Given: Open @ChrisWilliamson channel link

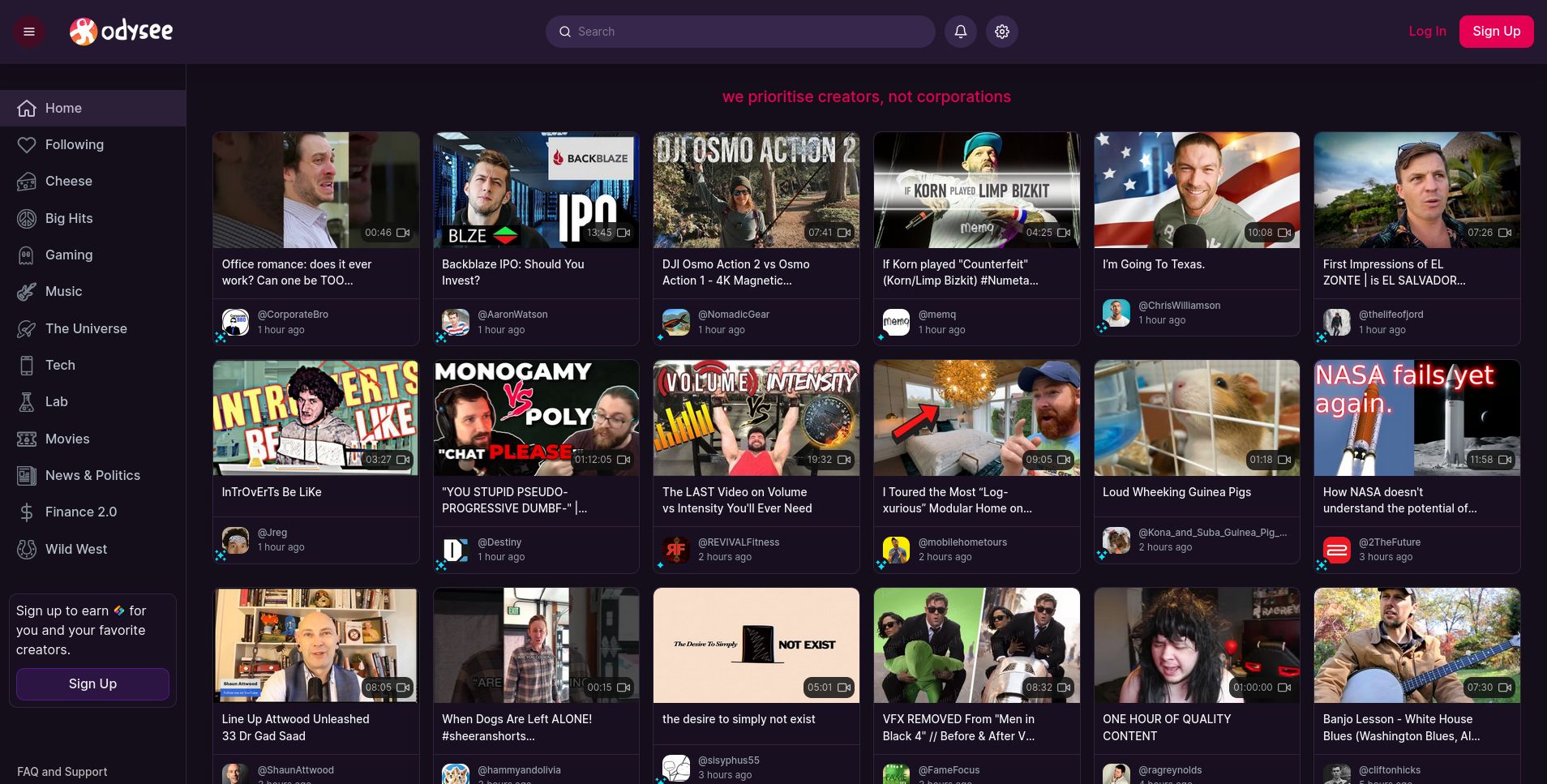Looking at the screenshot, I should [1179, 306].
